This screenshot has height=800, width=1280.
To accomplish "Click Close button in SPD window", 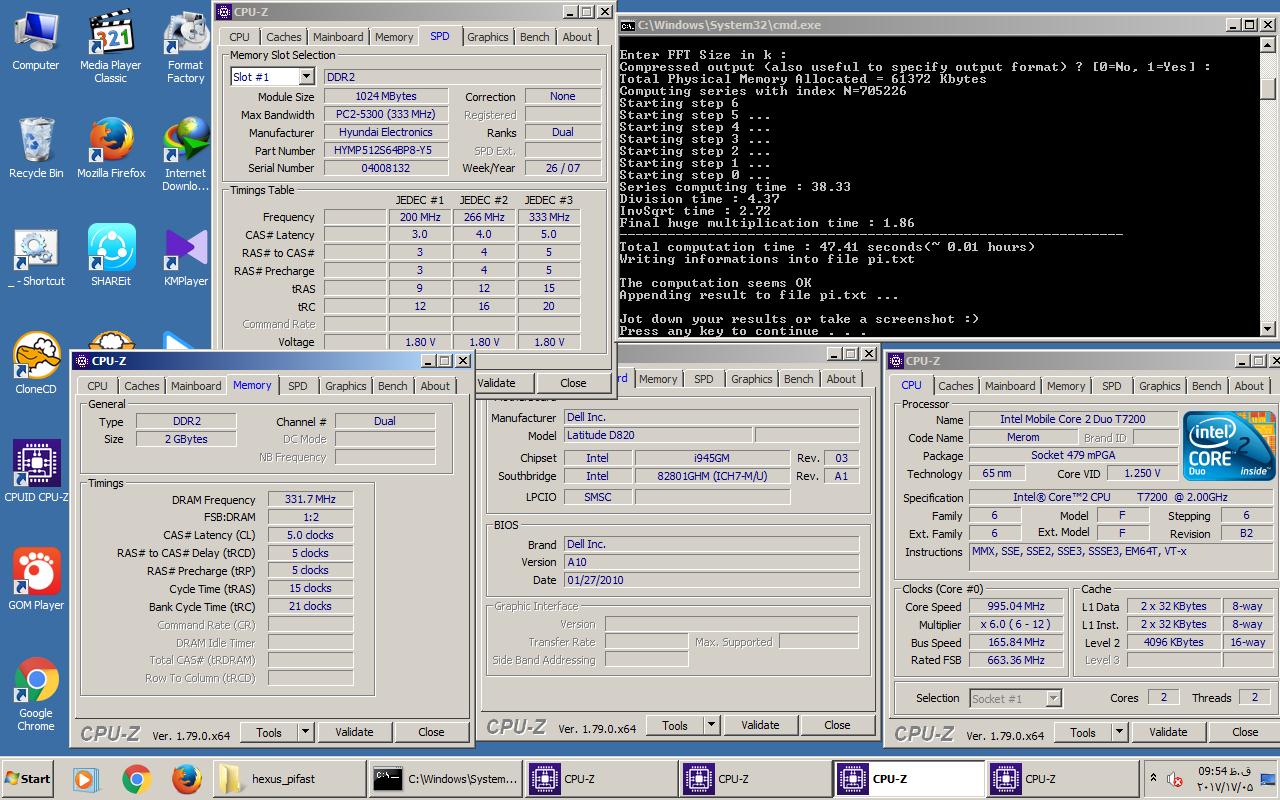I will (x=573, y=383).
